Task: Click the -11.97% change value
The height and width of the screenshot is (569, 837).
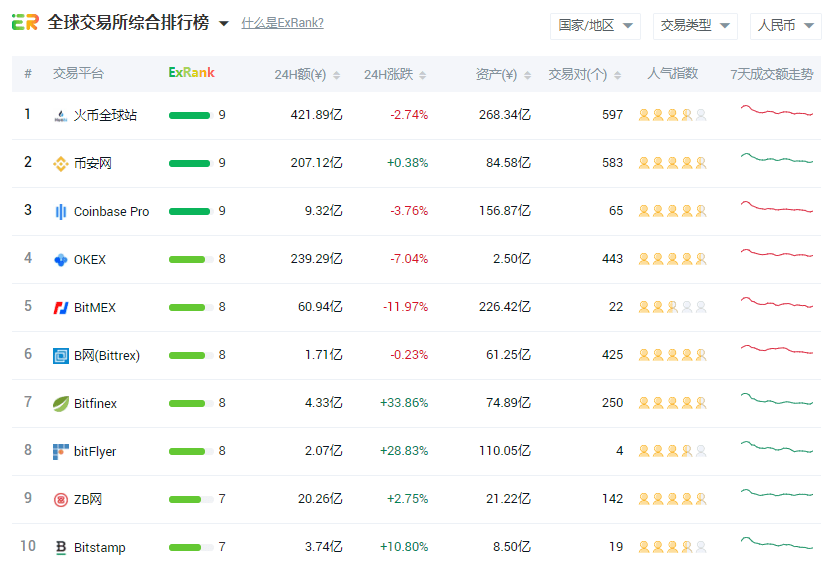Action: coord(406,307)
